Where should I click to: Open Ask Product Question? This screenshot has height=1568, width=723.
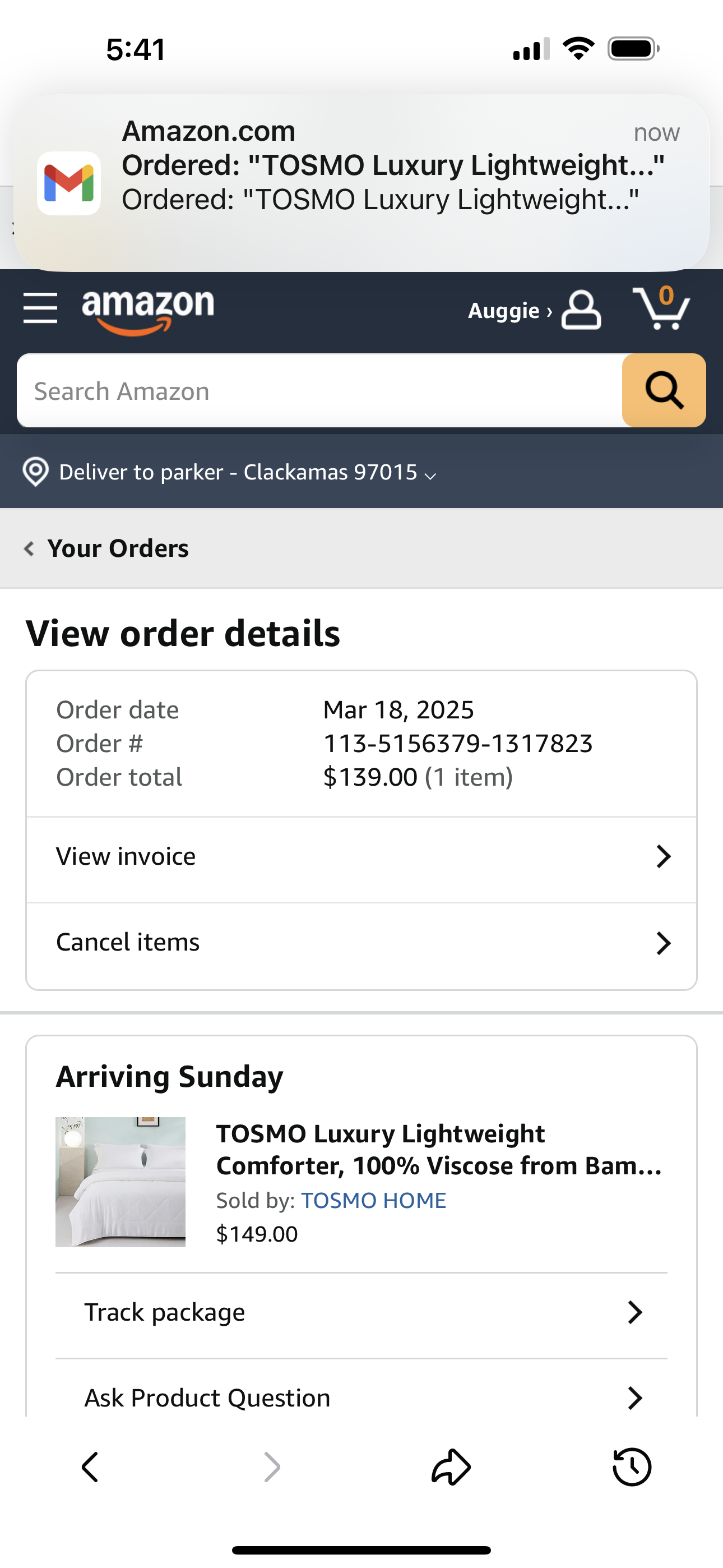(361, 1398)
